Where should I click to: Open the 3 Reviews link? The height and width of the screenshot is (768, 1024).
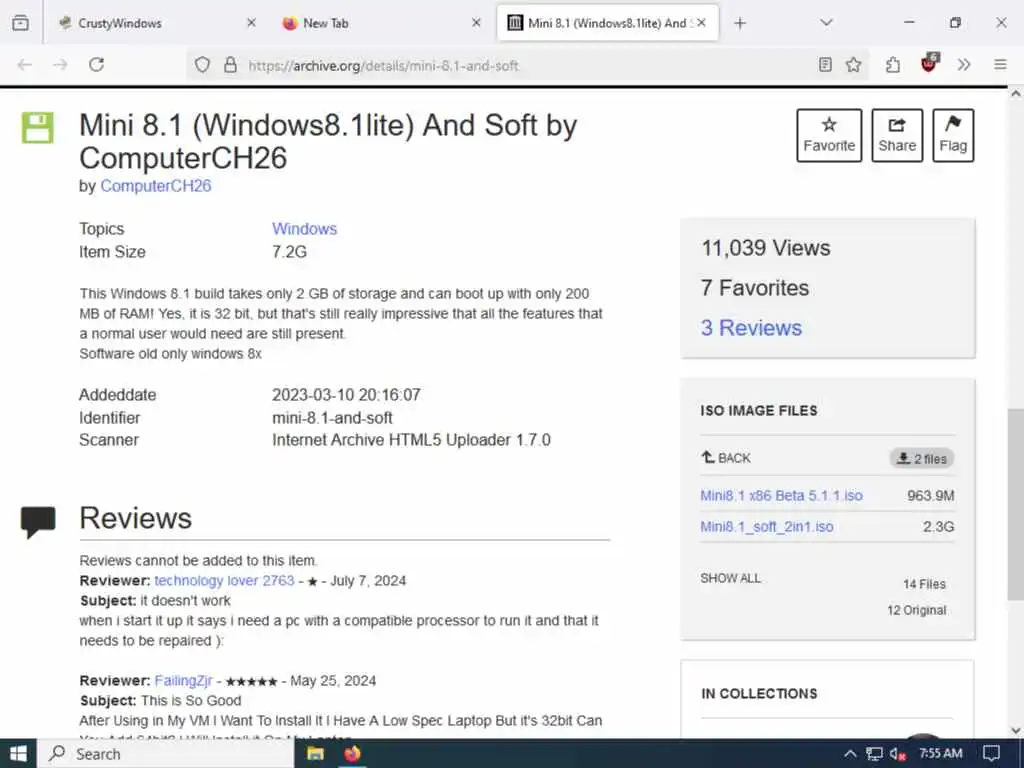pos(751,328)
